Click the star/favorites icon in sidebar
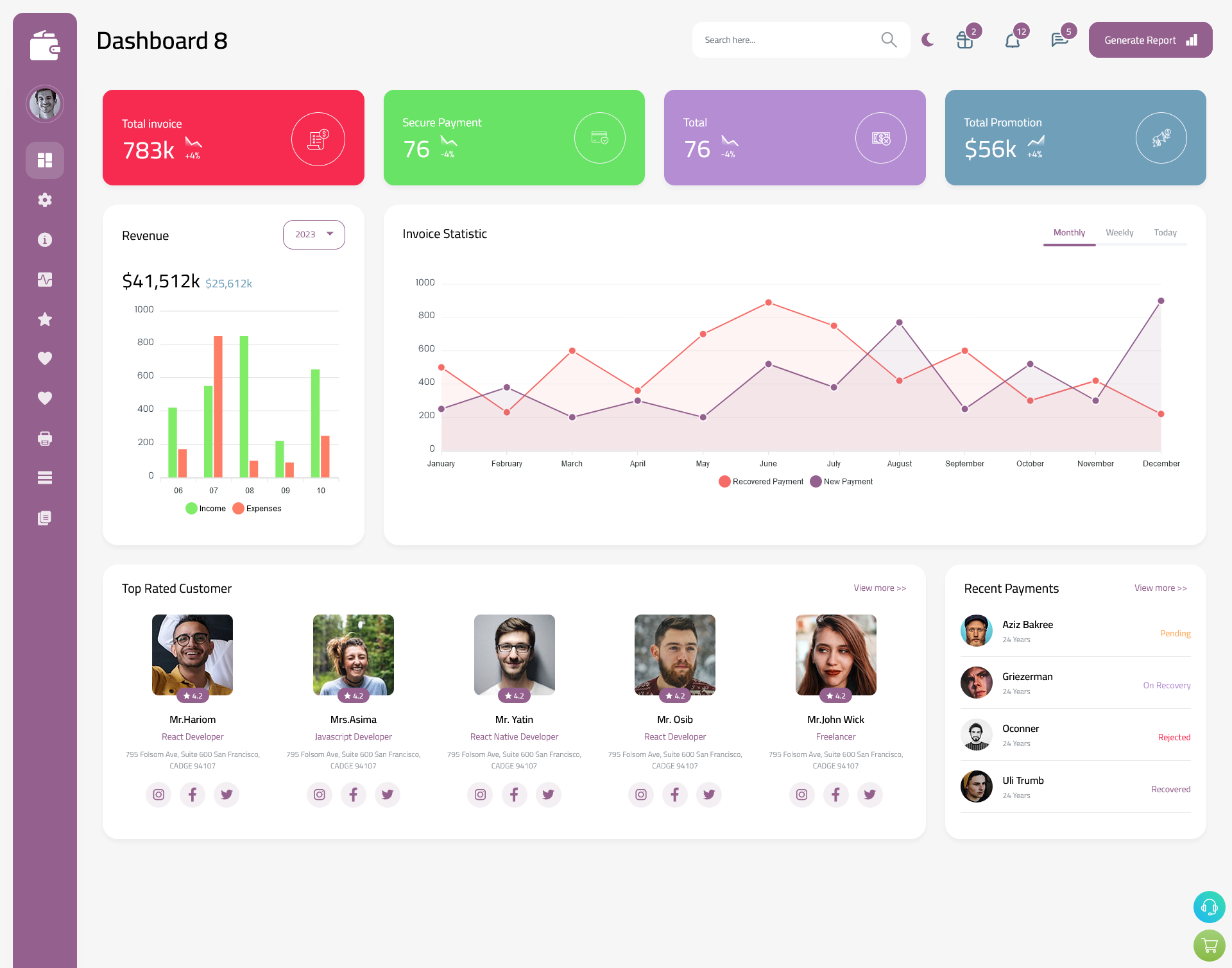 pos(44,319)
